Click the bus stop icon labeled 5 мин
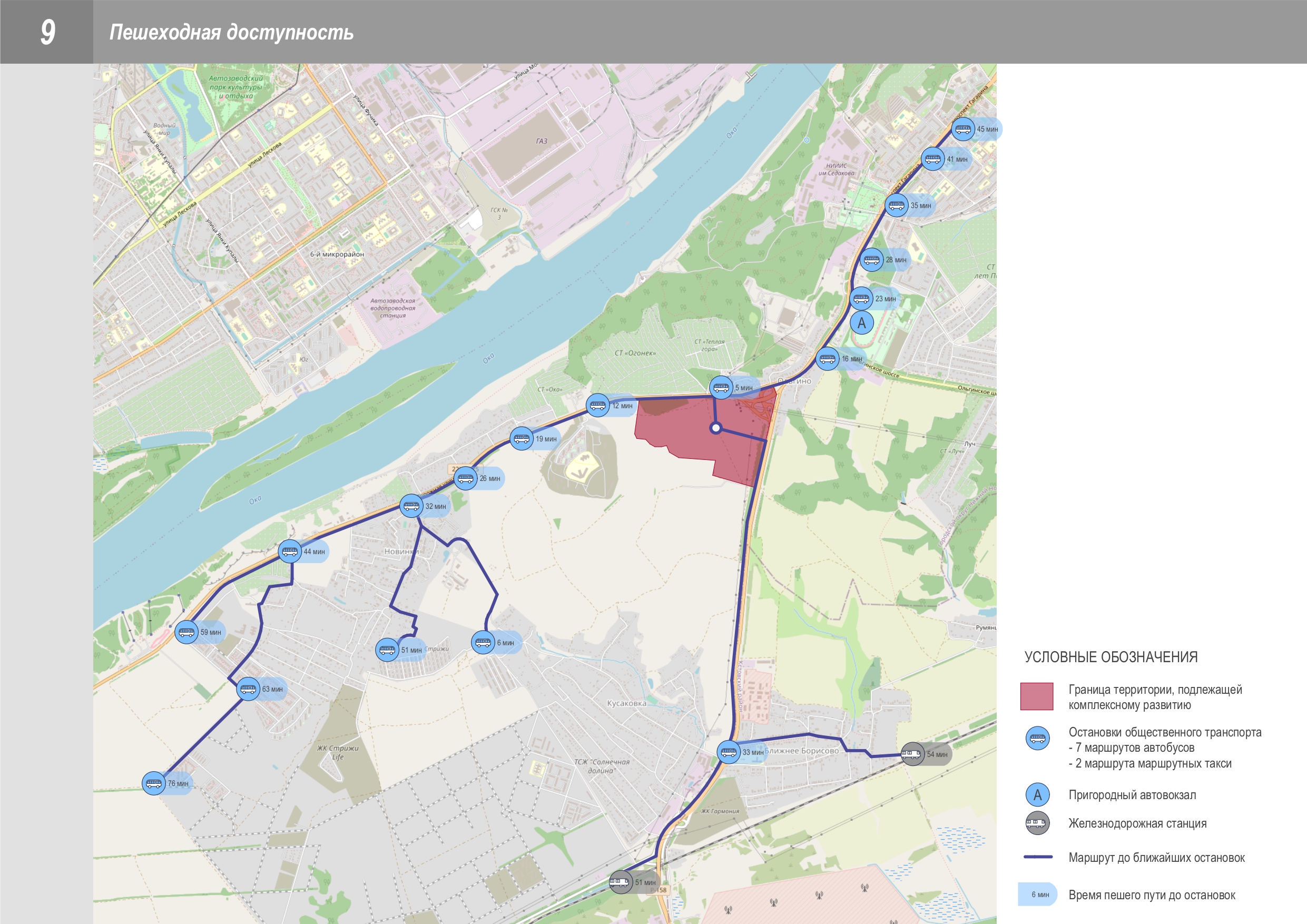 pyautogui.click(x=721, y=388)
